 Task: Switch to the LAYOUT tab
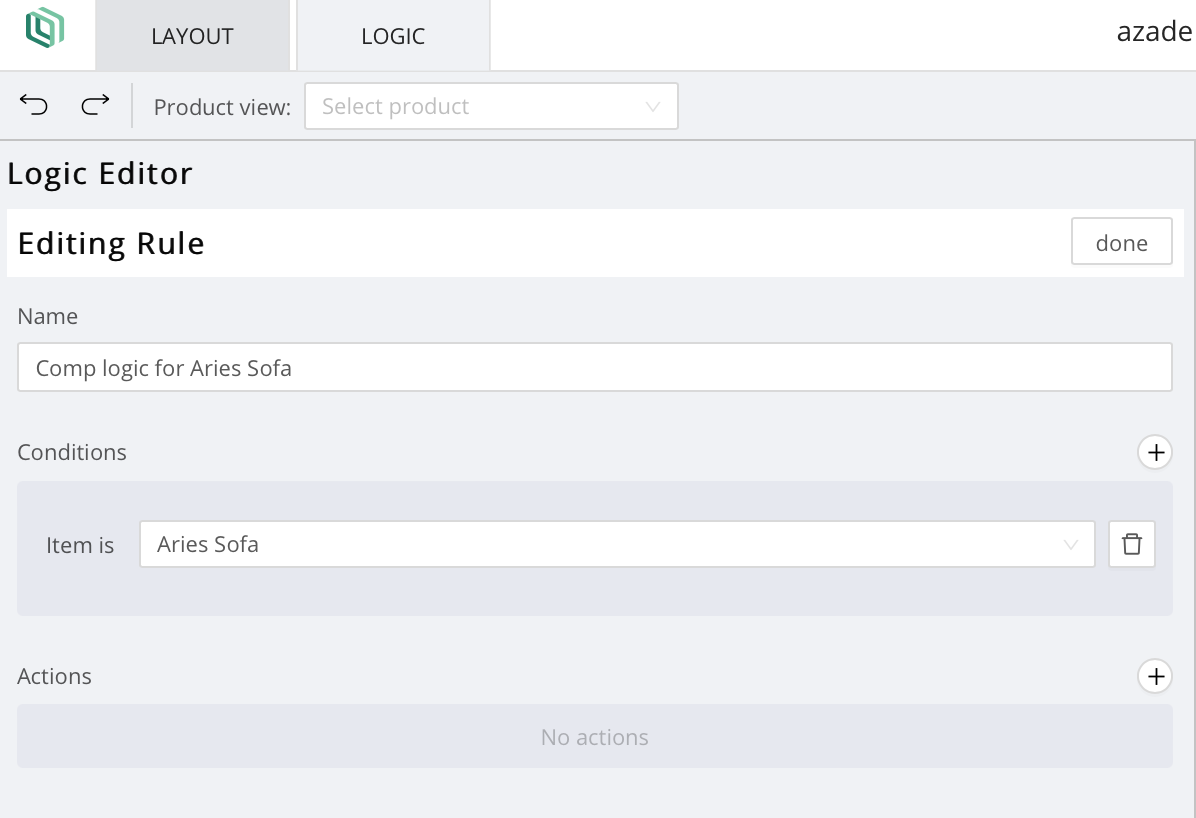point(192,36)
